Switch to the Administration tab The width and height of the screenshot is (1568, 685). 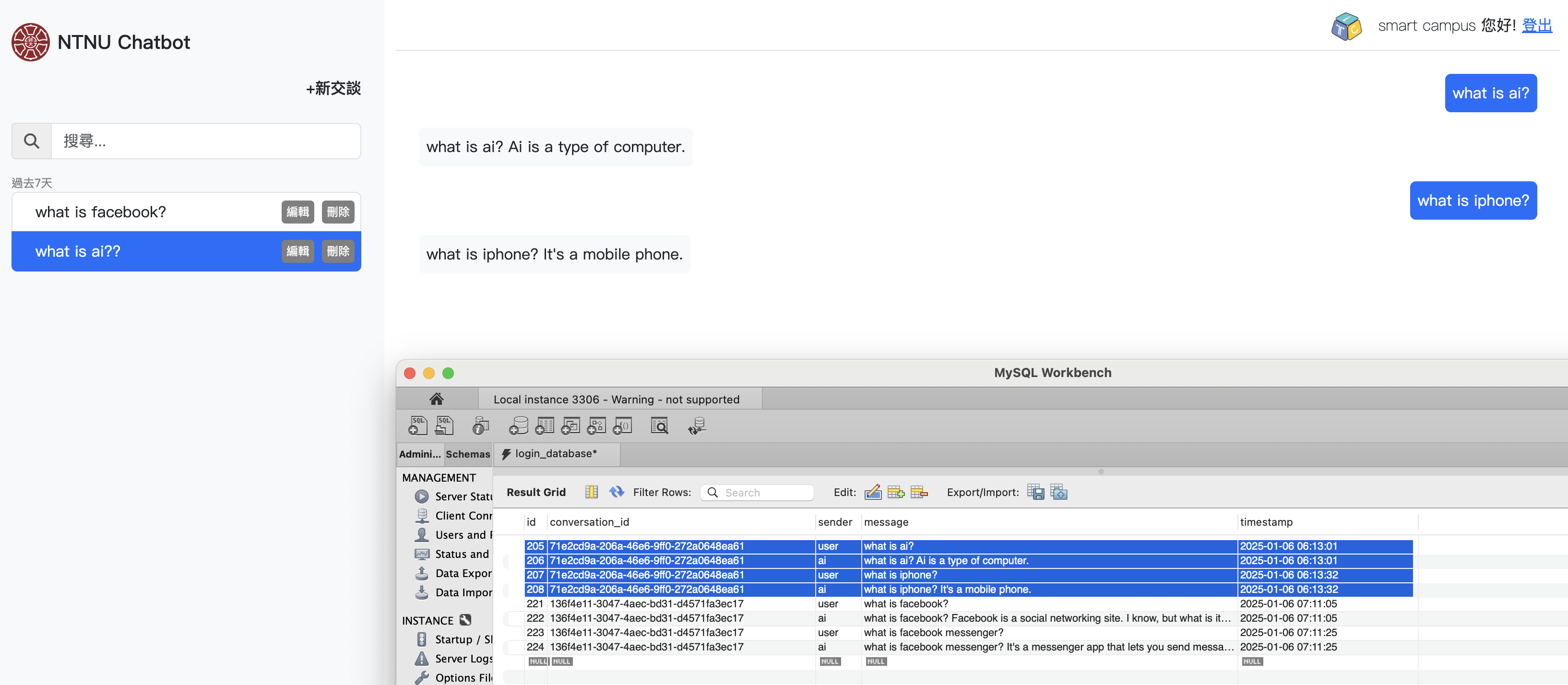pos(420,454)
